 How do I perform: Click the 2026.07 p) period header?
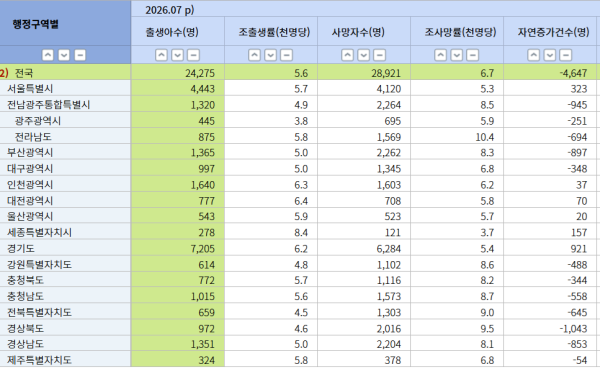point(365,9)
